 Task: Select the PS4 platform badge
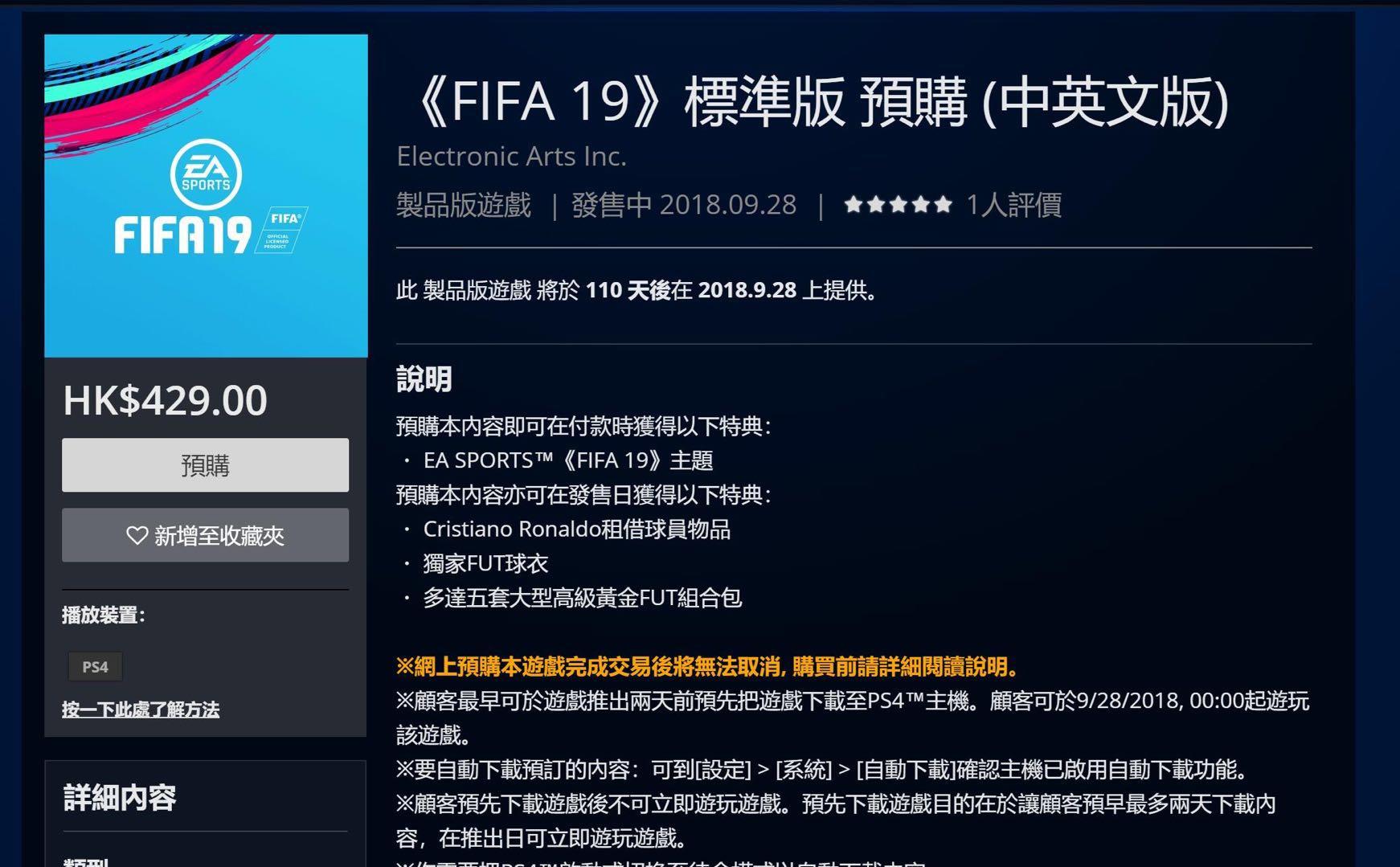pyautogui.click(x=95, y=667)
